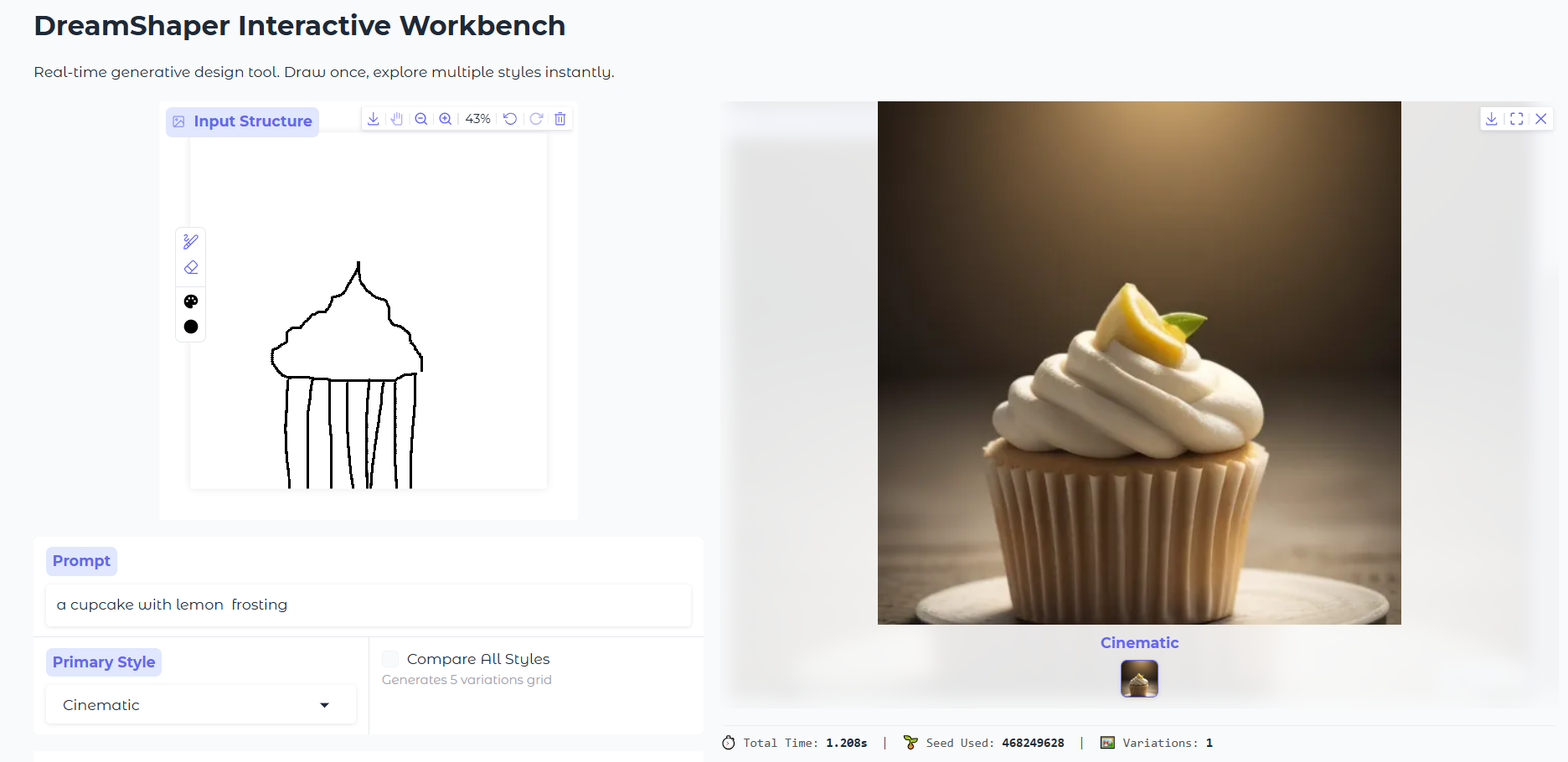Image resolution: width=1568 pixels, height=762 pixels.
Task: Click the 43% zoom level indicator
Action: click(477, 119)
